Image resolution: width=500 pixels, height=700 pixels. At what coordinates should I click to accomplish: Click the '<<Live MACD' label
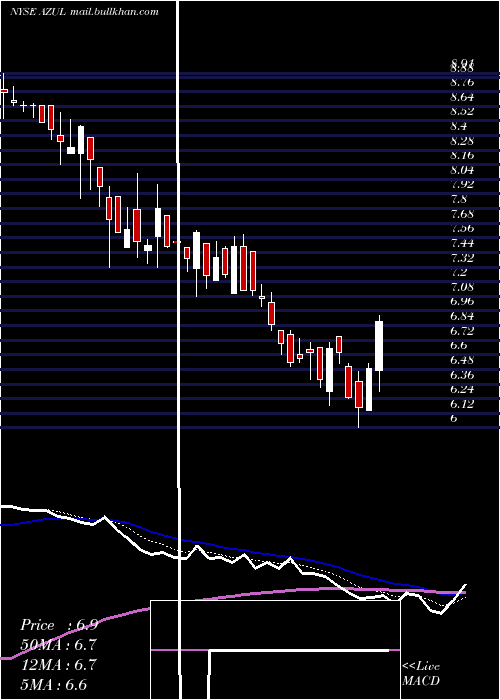[421, 674]
